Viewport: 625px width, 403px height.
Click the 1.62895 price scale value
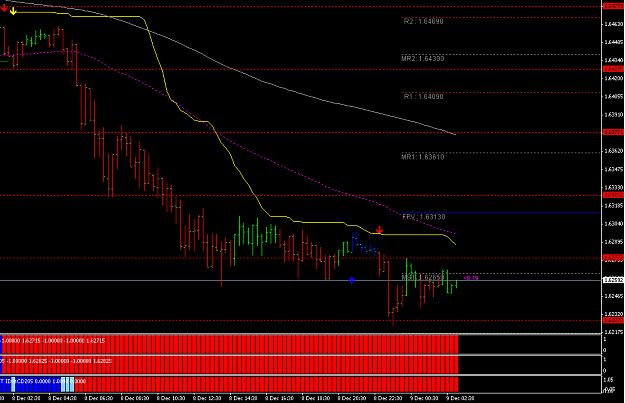613,242
